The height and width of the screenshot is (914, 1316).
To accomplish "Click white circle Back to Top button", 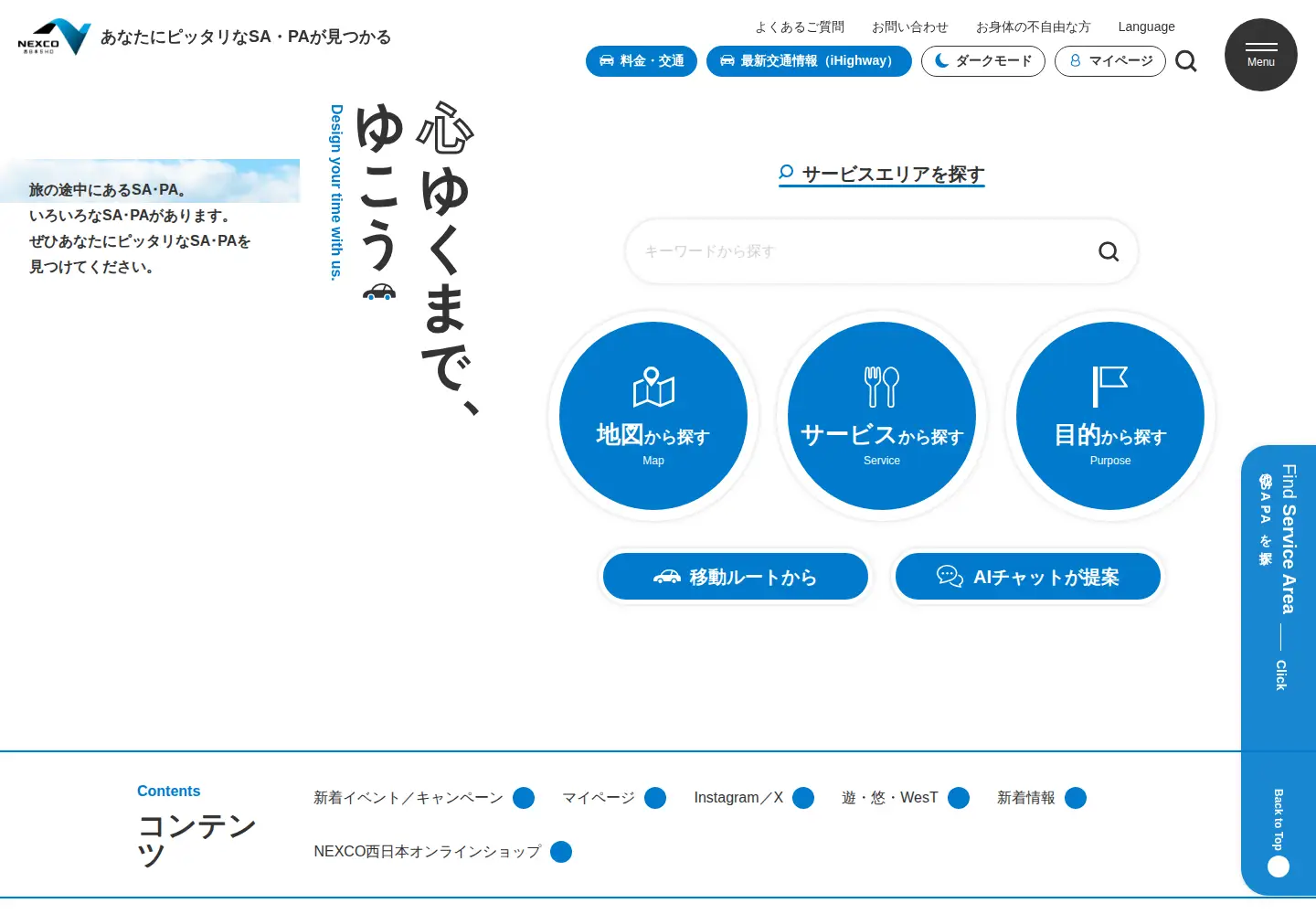I will tap(1279, 866).
